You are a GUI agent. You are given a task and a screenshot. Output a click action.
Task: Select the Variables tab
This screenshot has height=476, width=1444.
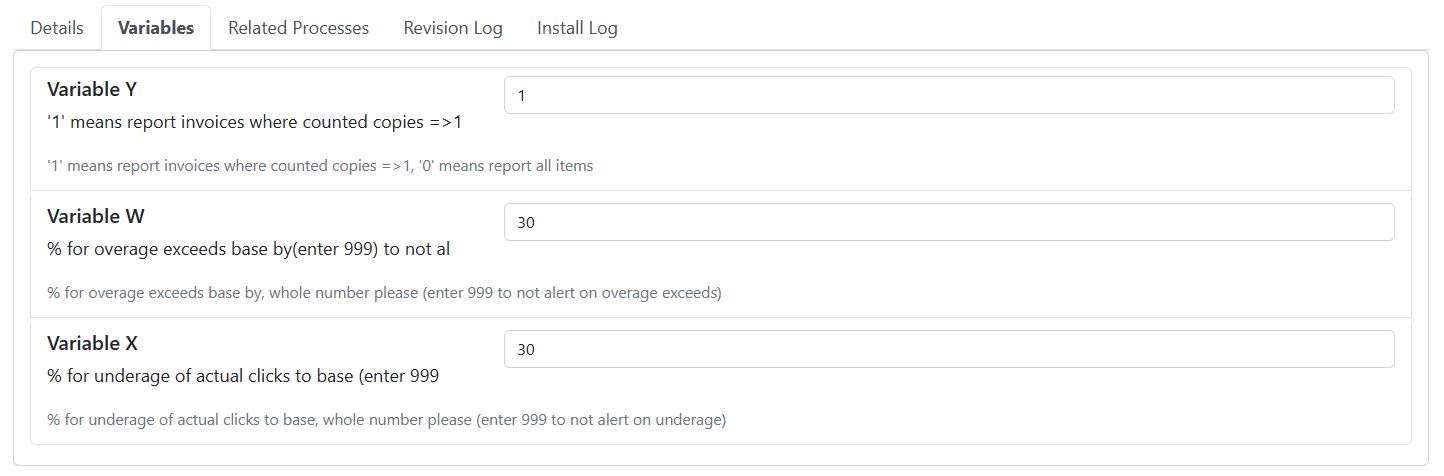click(156, 28)
